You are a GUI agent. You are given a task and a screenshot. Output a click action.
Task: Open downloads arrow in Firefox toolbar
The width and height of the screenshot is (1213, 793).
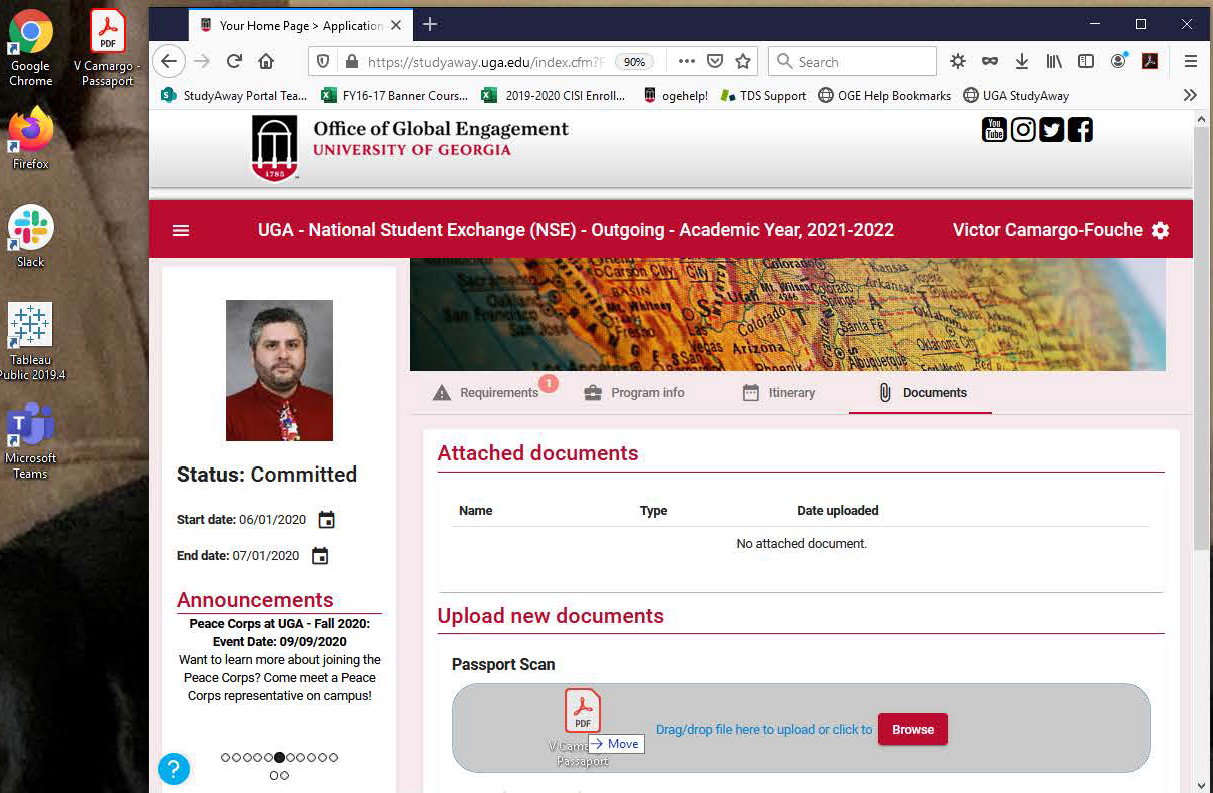tap(1022, 61)
